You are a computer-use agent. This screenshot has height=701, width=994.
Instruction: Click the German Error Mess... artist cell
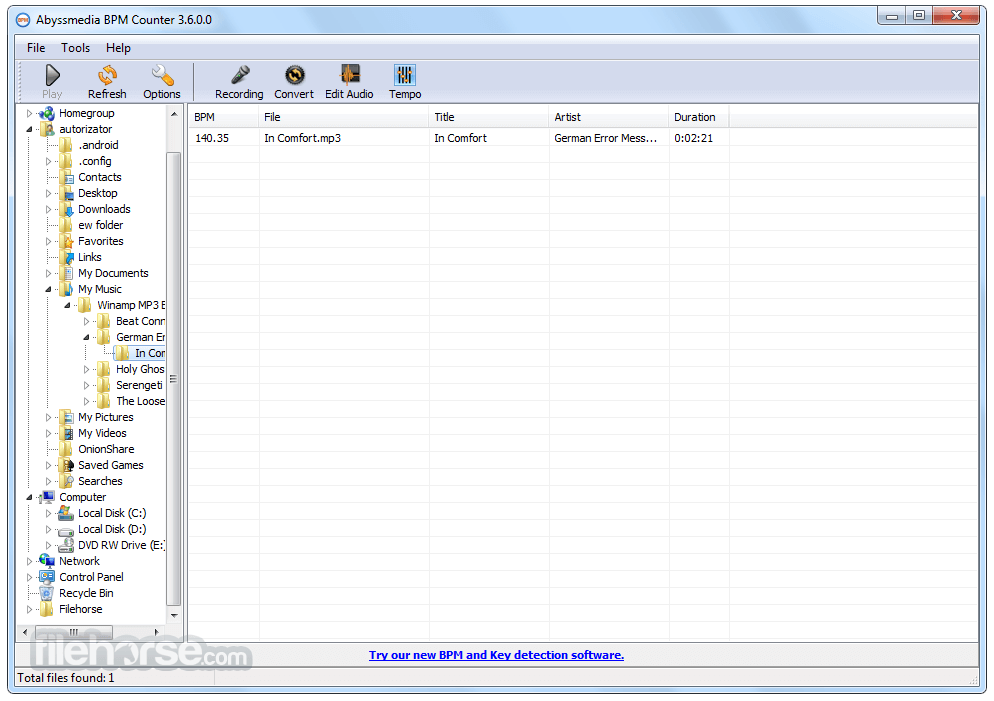coord(605,138)
